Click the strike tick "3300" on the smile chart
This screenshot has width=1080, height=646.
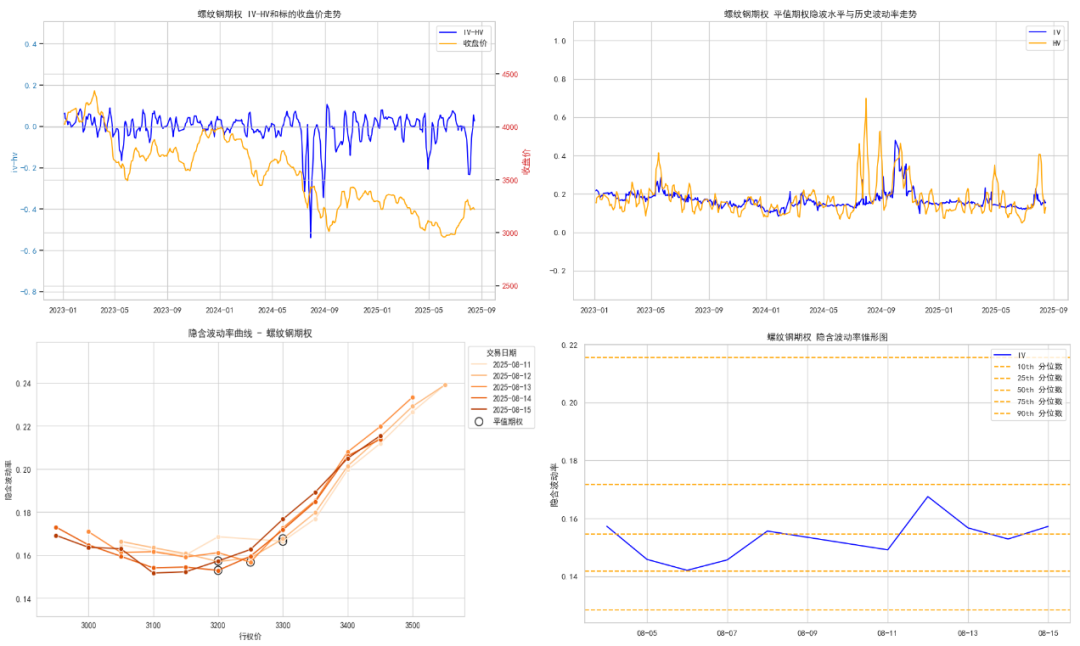point(282,625)
